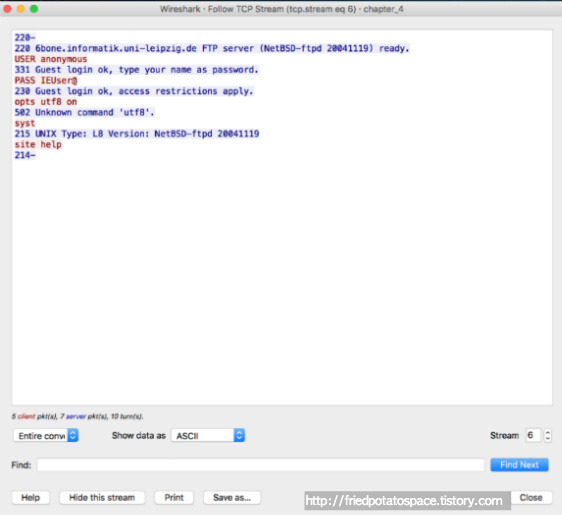Screen dimensions: 562x515
Task: Click the Stream number field showing 6
Action: 533,435
